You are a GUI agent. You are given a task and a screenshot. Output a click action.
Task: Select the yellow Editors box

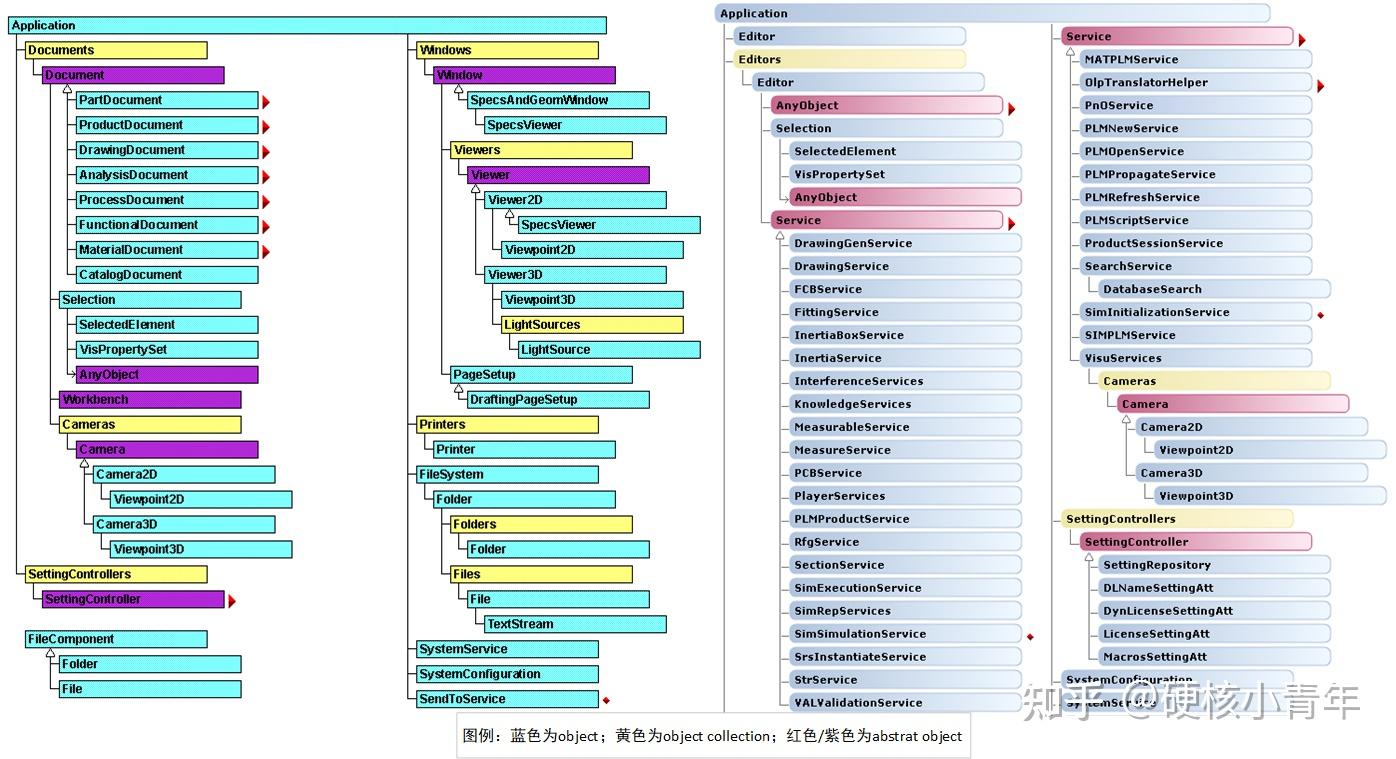tap(849, 59)
